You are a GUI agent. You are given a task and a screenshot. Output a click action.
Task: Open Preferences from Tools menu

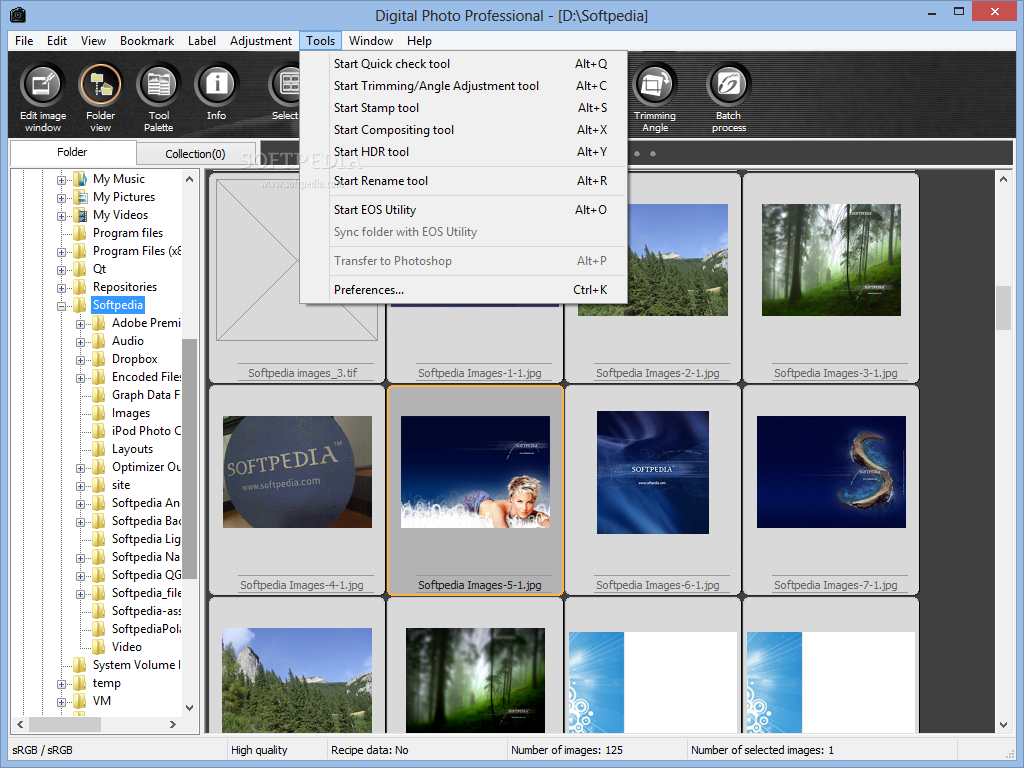(464, 290)
